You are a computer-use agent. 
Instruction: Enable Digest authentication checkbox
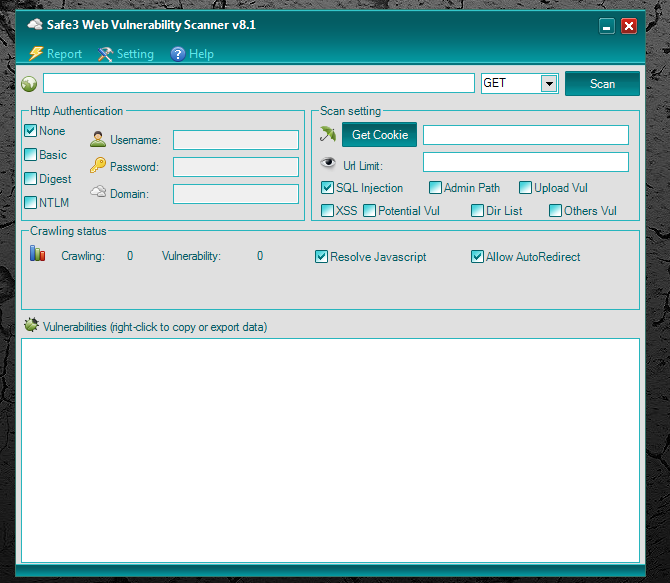click(x=30, y=179)
